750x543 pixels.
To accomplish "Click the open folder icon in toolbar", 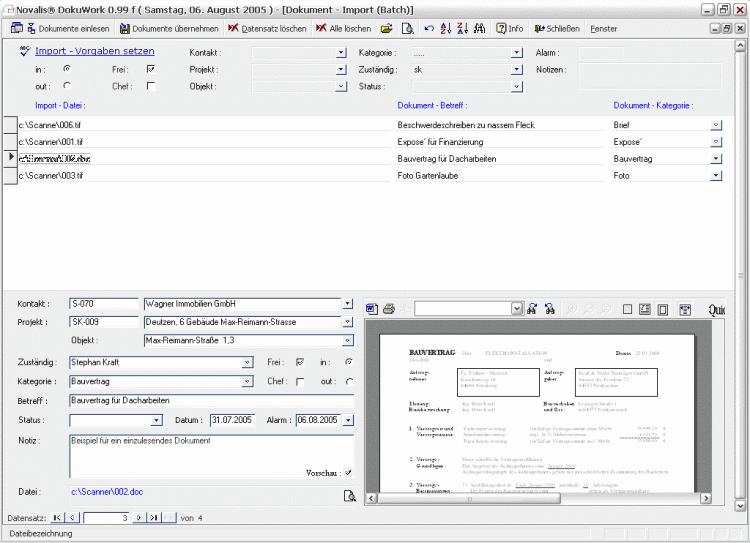I will (386, 29).
